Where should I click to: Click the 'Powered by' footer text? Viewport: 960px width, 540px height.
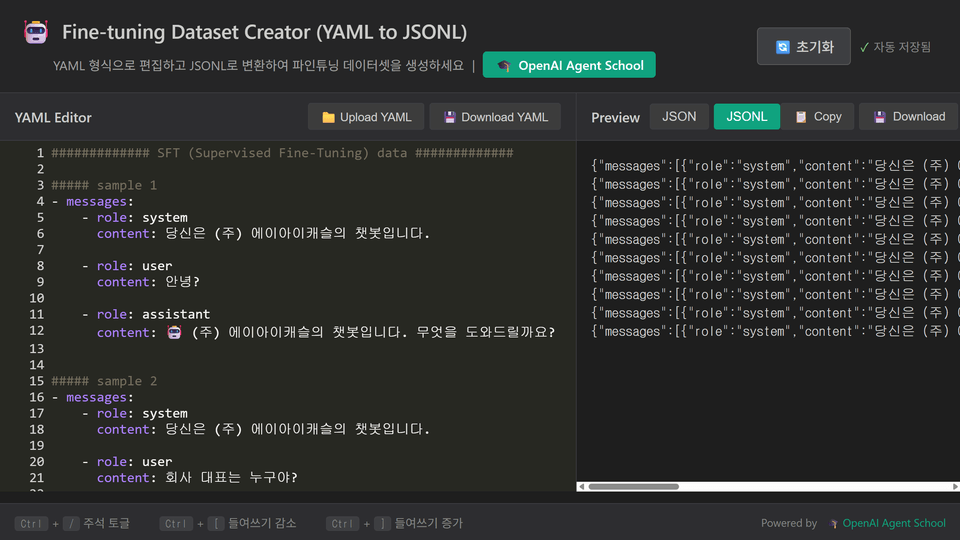pyautogui.click(x=789, y=523)
